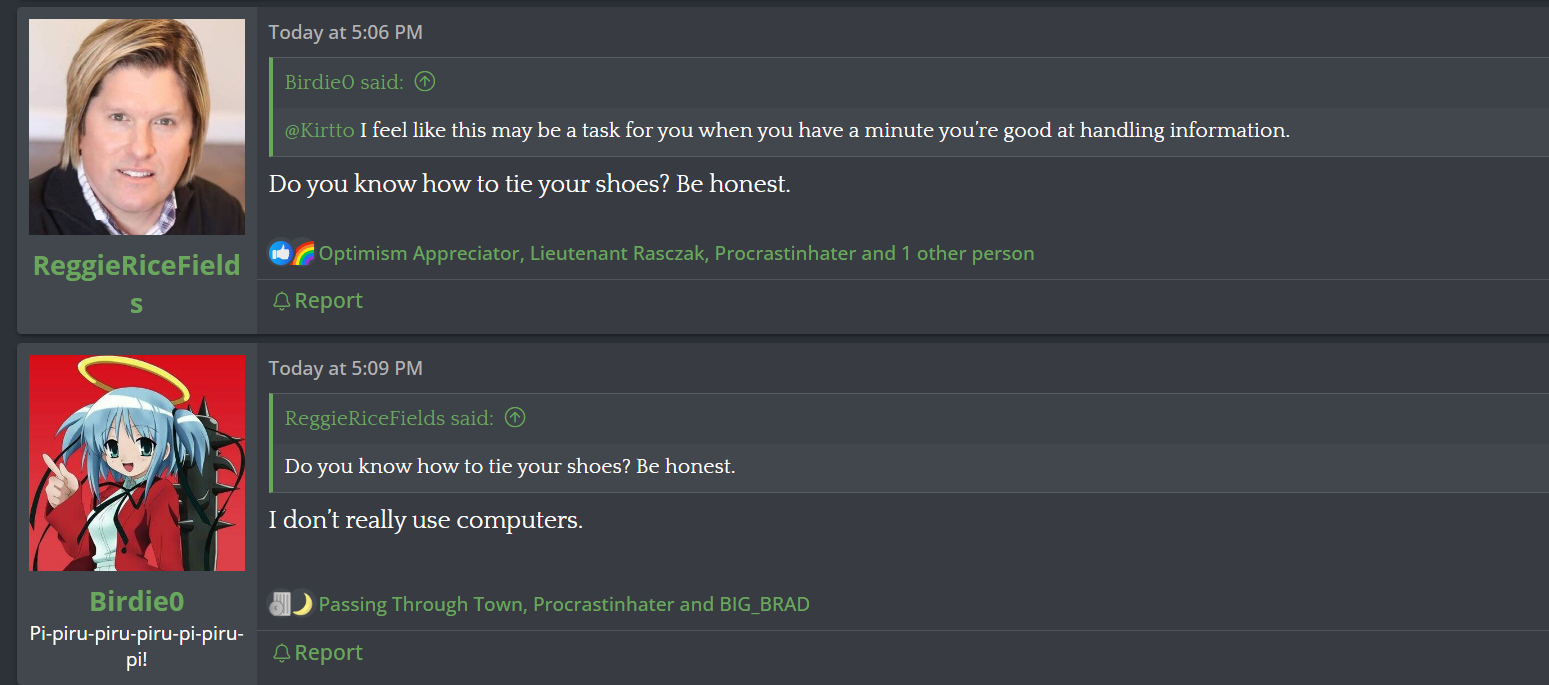Open the reaction list "Passing Through Town, Procrastinhater…"
1549x685 pixels.
tap(564, 604)
